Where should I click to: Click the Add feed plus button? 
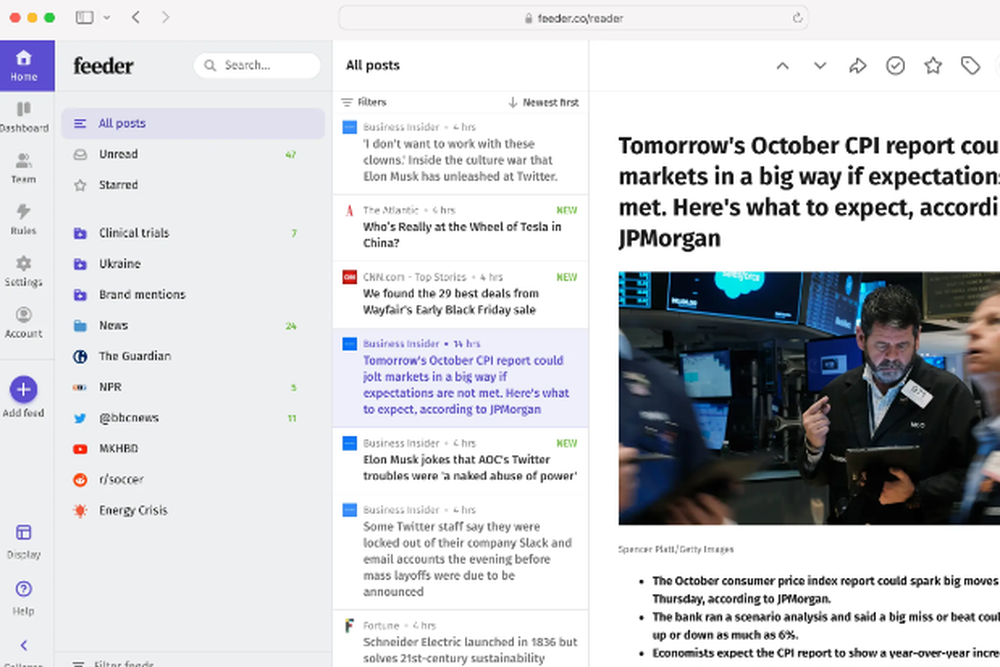tap(24, 390)
